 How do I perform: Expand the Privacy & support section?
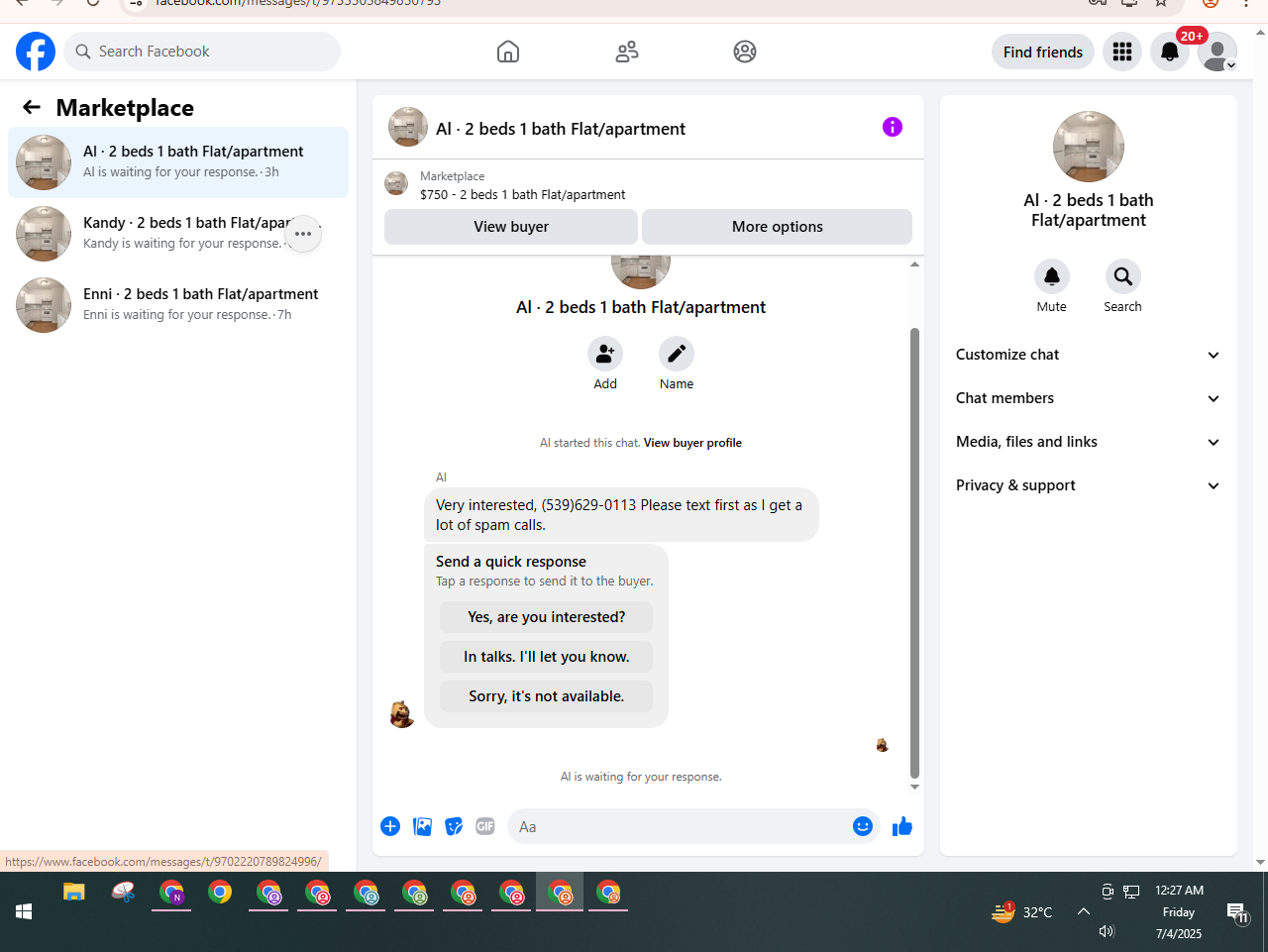[1088, 485]
